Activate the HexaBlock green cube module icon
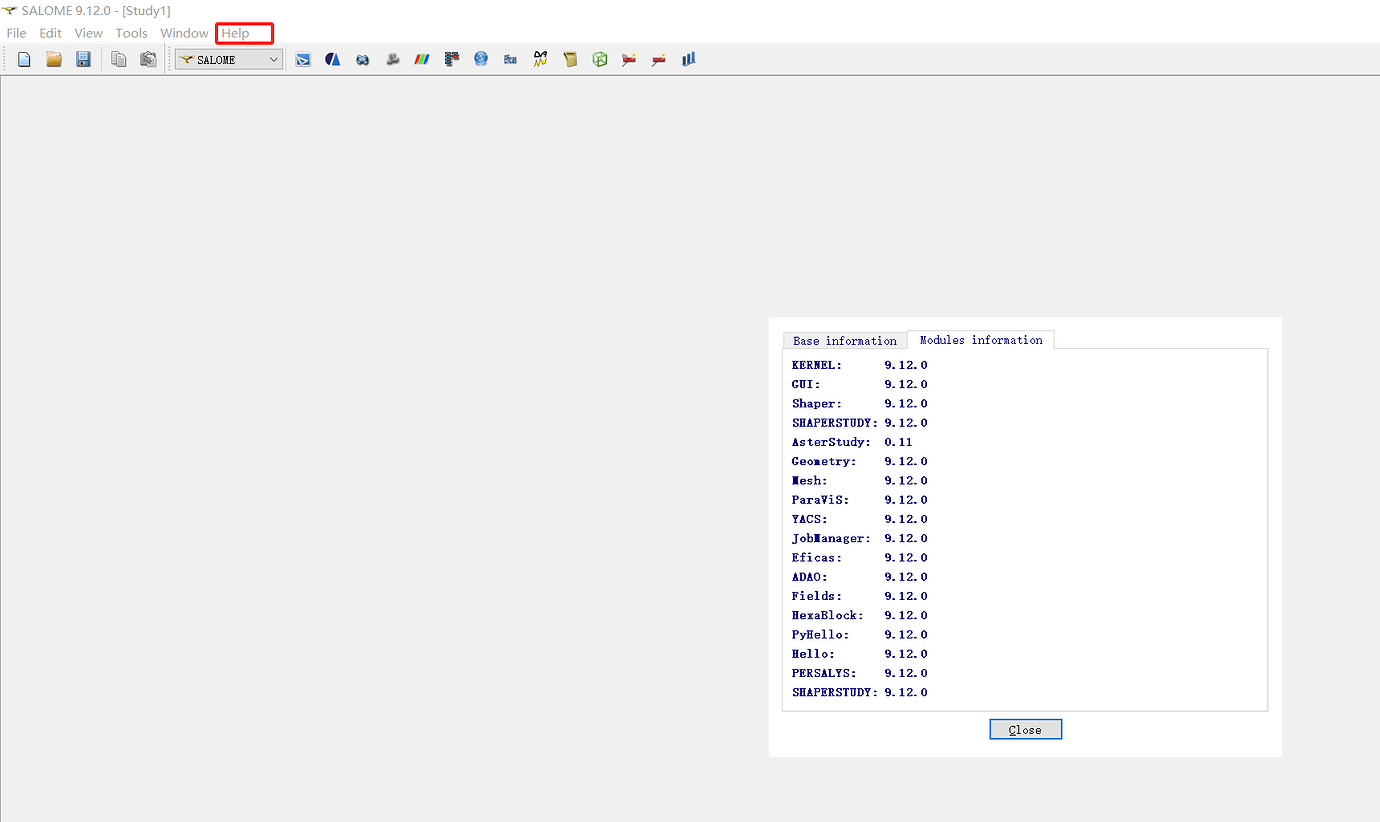The image size is (1380, 822). coord(599,59)
